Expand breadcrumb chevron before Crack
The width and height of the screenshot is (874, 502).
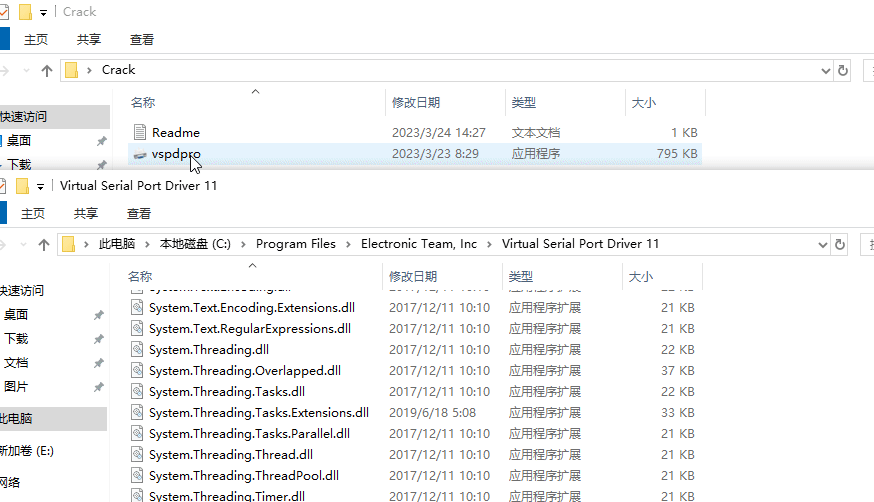point(89,71)
